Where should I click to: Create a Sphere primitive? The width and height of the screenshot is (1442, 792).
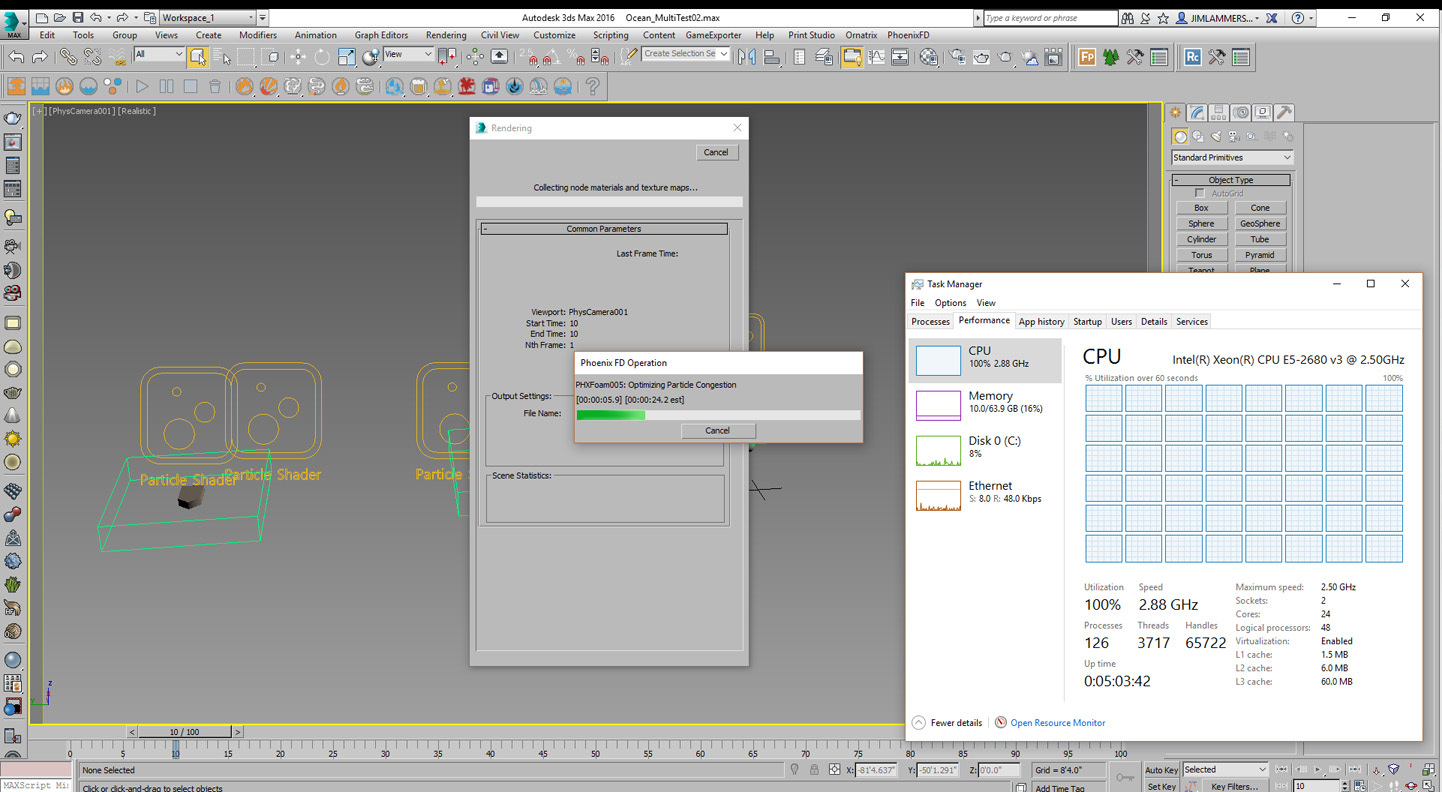click(x=1201, y=224)
